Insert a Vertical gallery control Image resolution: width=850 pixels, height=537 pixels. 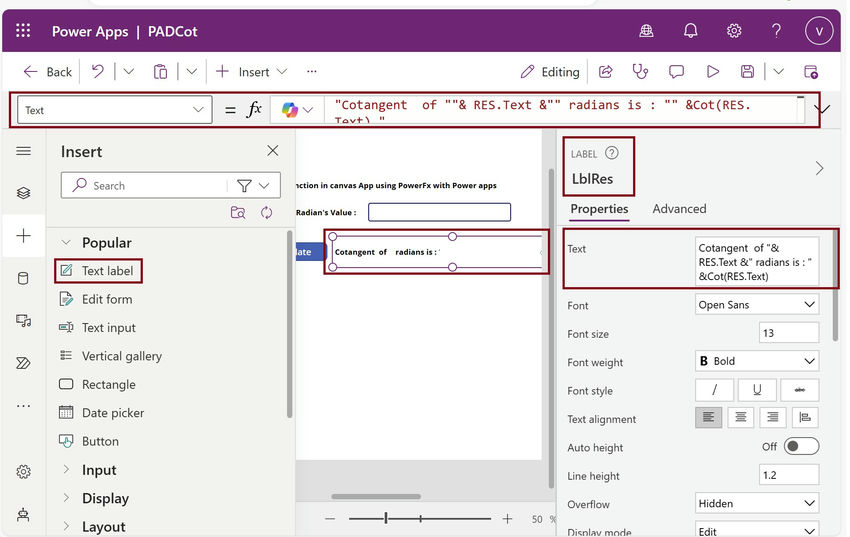pos(111,355)
